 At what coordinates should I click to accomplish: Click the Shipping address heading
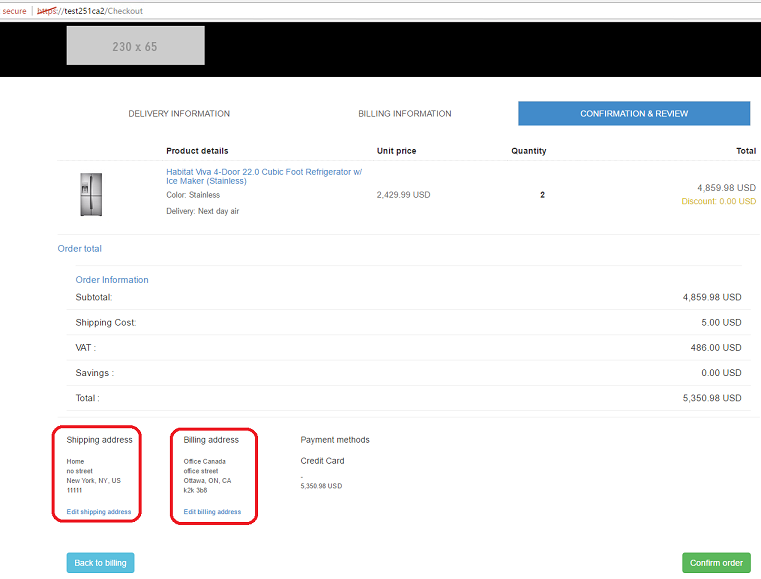click(x=99, y=440)
